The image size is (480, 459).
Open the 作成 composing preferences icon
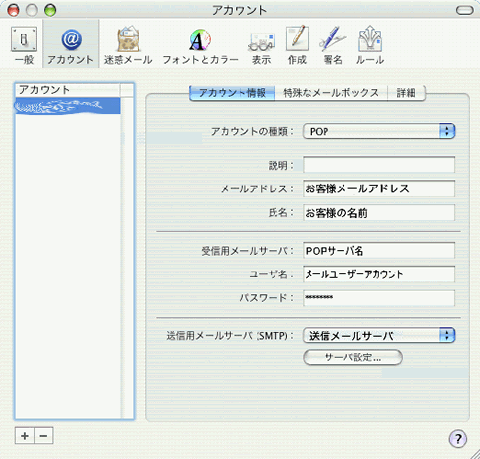pos(297,45)
